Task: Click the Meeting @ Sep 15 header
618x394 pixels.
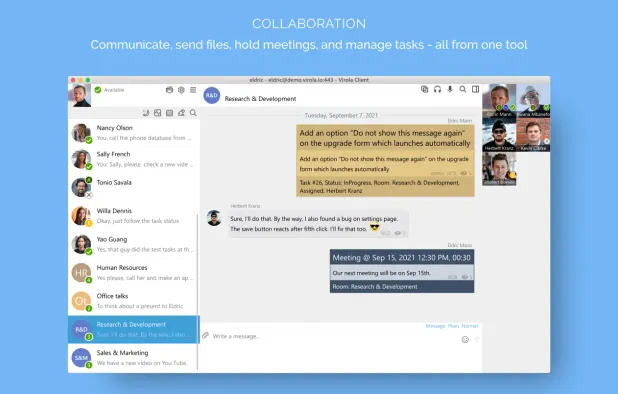Action: point(402,258)
